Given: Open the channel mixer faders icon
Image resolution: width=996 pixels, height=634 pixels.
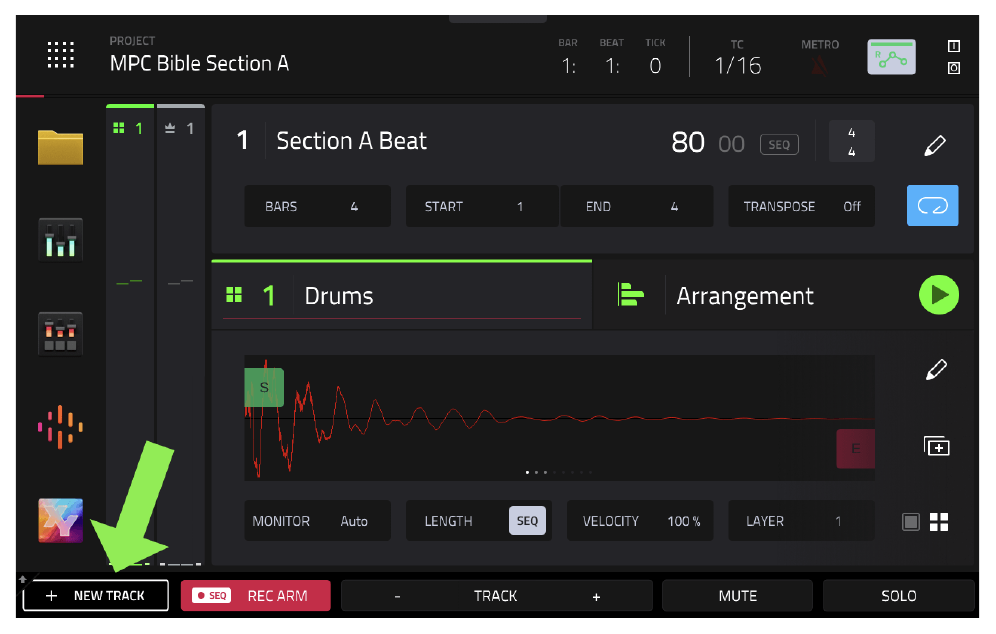Looking at the screenshot, I should pos(60,239).
